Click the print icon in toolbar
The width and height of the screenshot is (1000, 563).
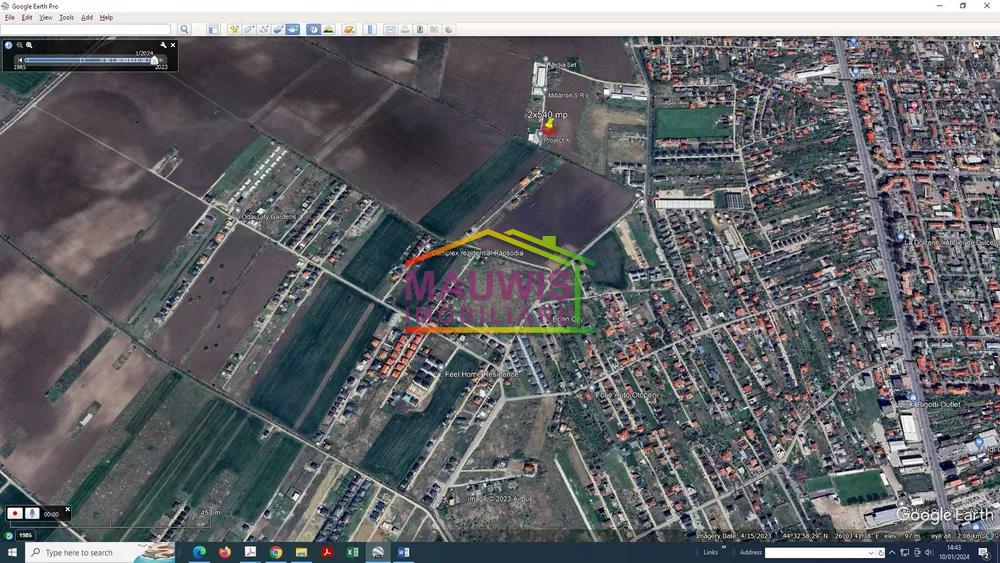coord(405,29)
